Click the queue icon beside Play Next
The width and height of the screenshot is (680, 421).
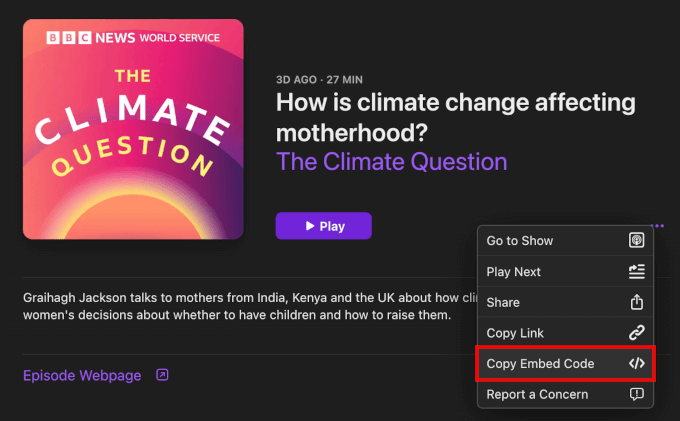pyautogui.click(x=636, y=272)
